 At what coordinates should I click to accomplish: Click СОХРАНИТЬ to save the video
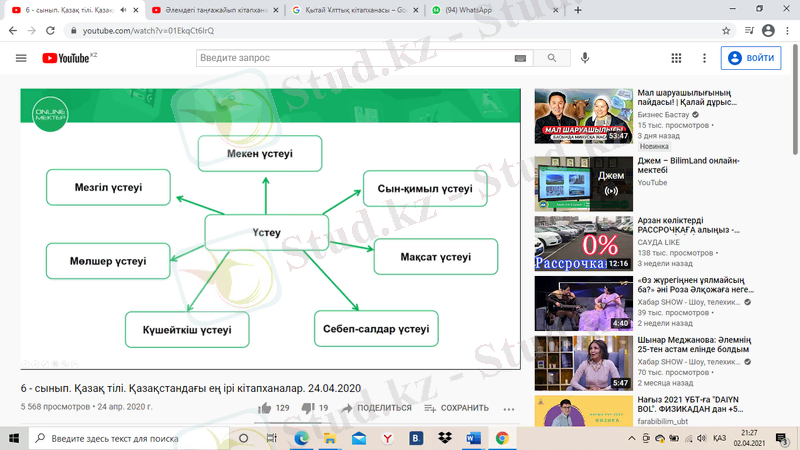point(456,408)
